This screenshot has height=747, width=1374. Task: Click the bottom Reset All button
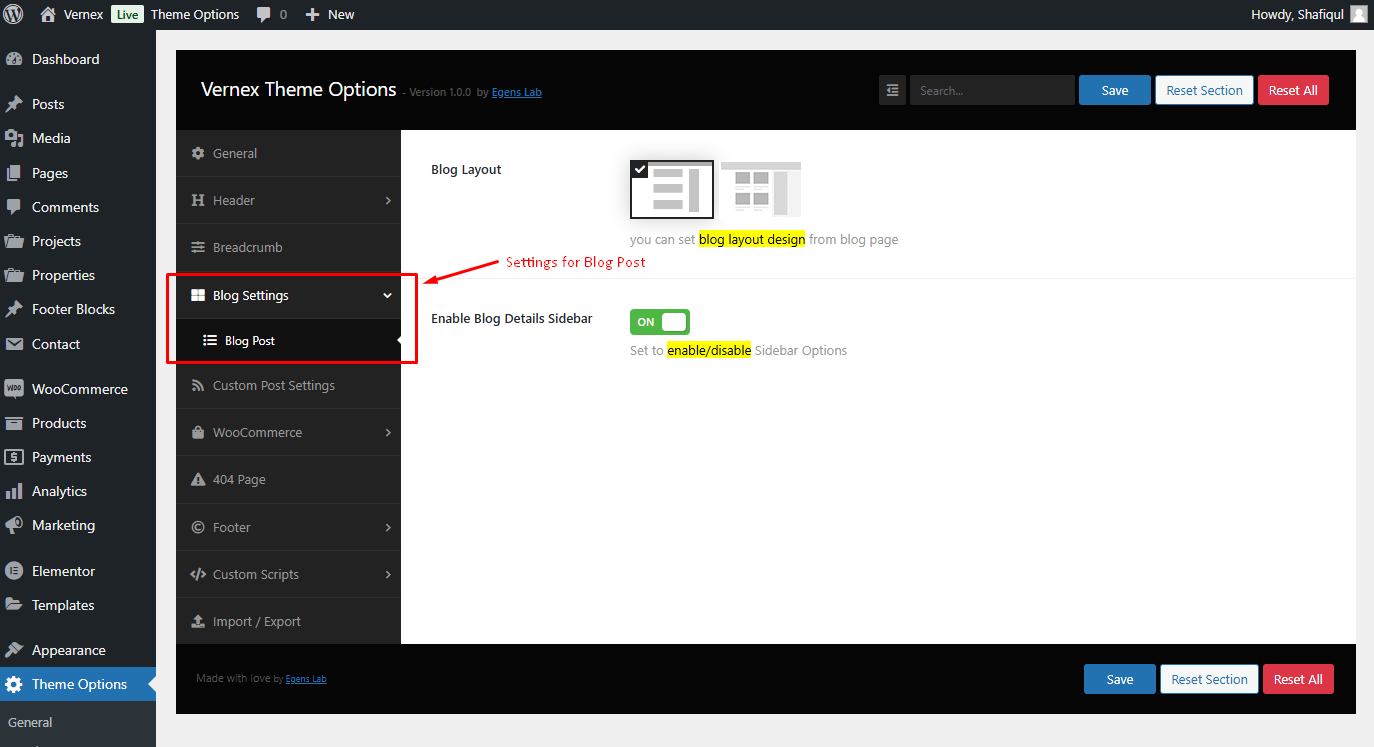[1298, 679]
